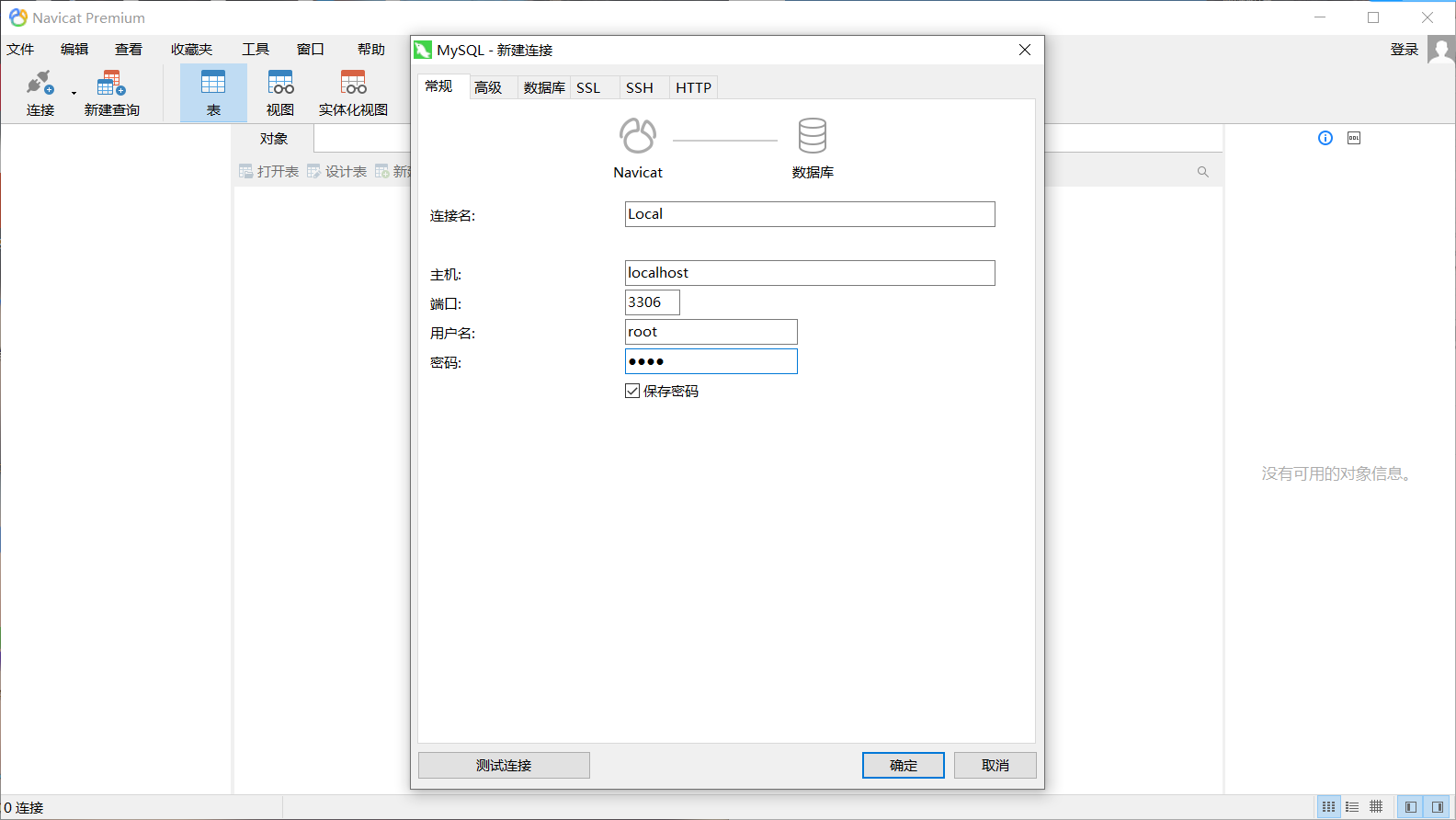1456x820 pixels.
Task: Open the 收藏夹 (Favorites) menu
Action: pos(191,50)
